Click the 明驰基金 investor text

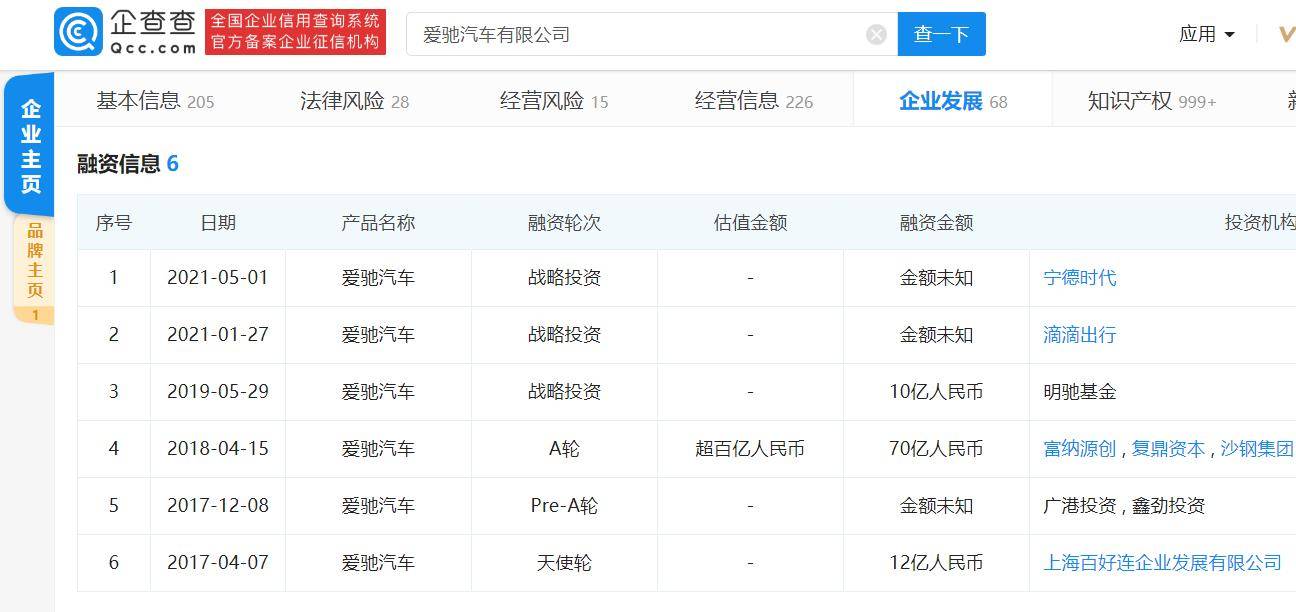(x=1079, y=392)
